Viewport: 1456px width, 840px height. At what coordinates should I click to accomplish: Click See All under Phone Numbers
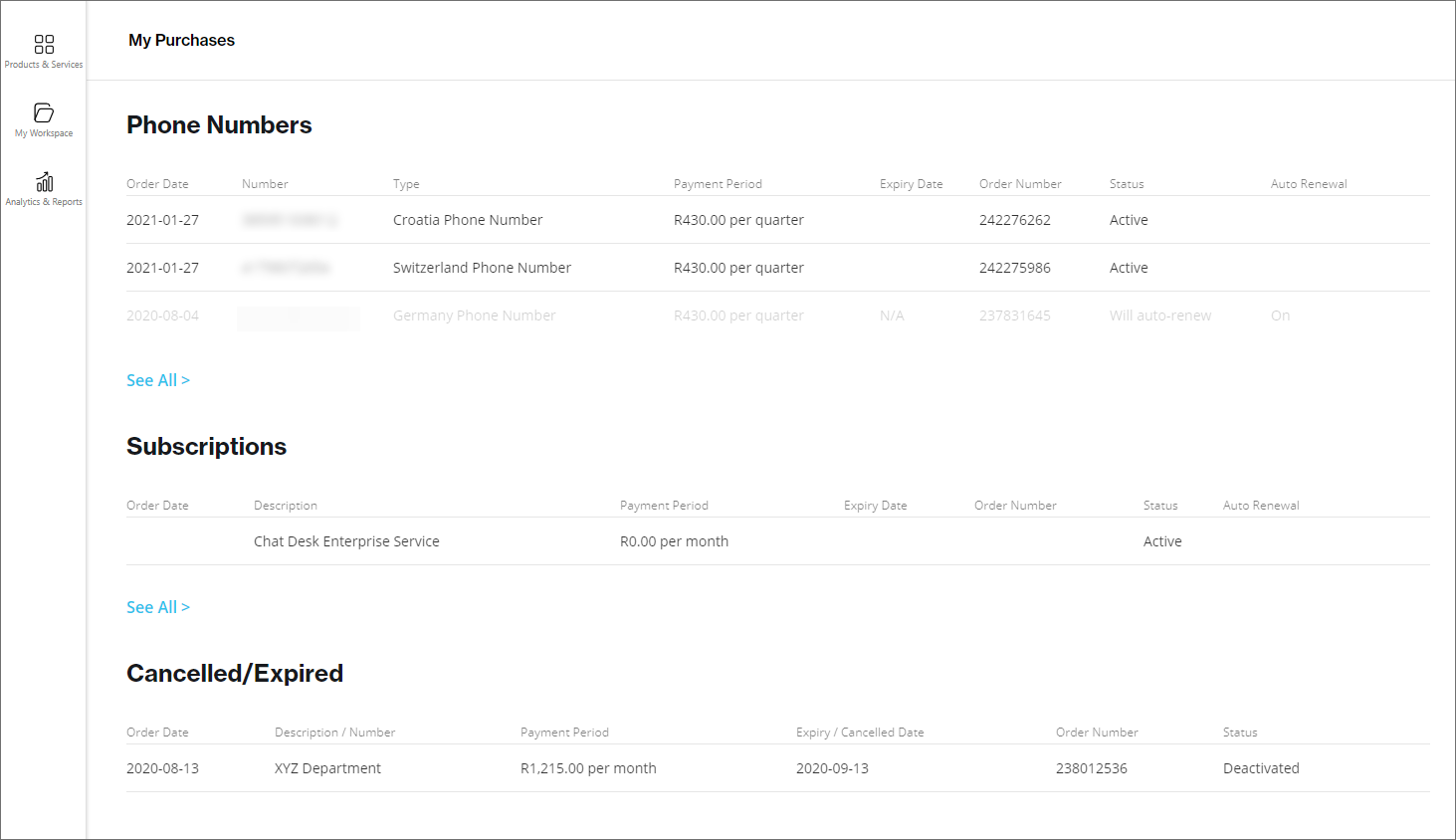[x=157, y=380]
